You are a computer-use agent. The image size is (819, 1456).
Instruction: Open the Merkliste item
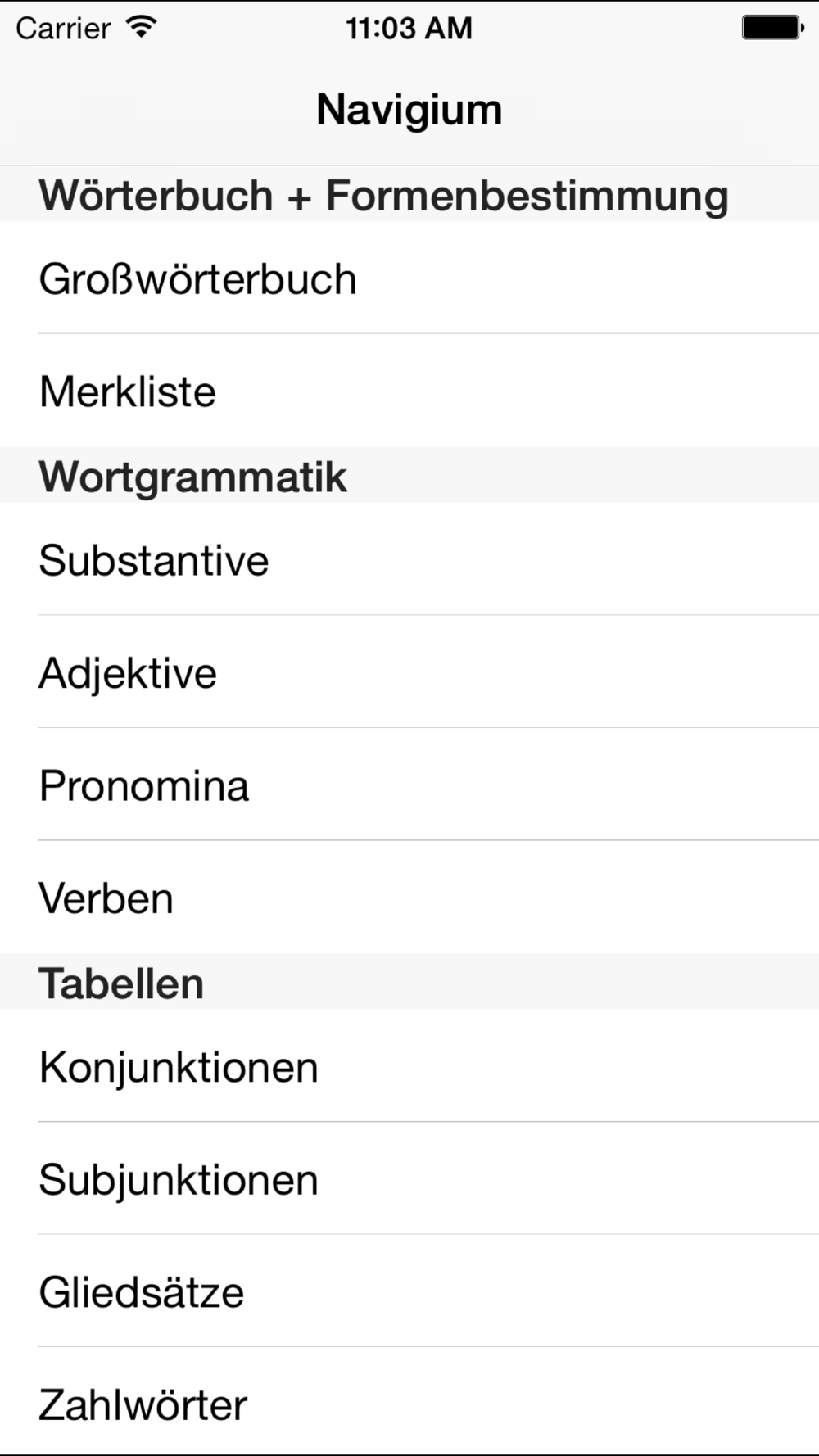pyautogui.click(x=409, y=391)
